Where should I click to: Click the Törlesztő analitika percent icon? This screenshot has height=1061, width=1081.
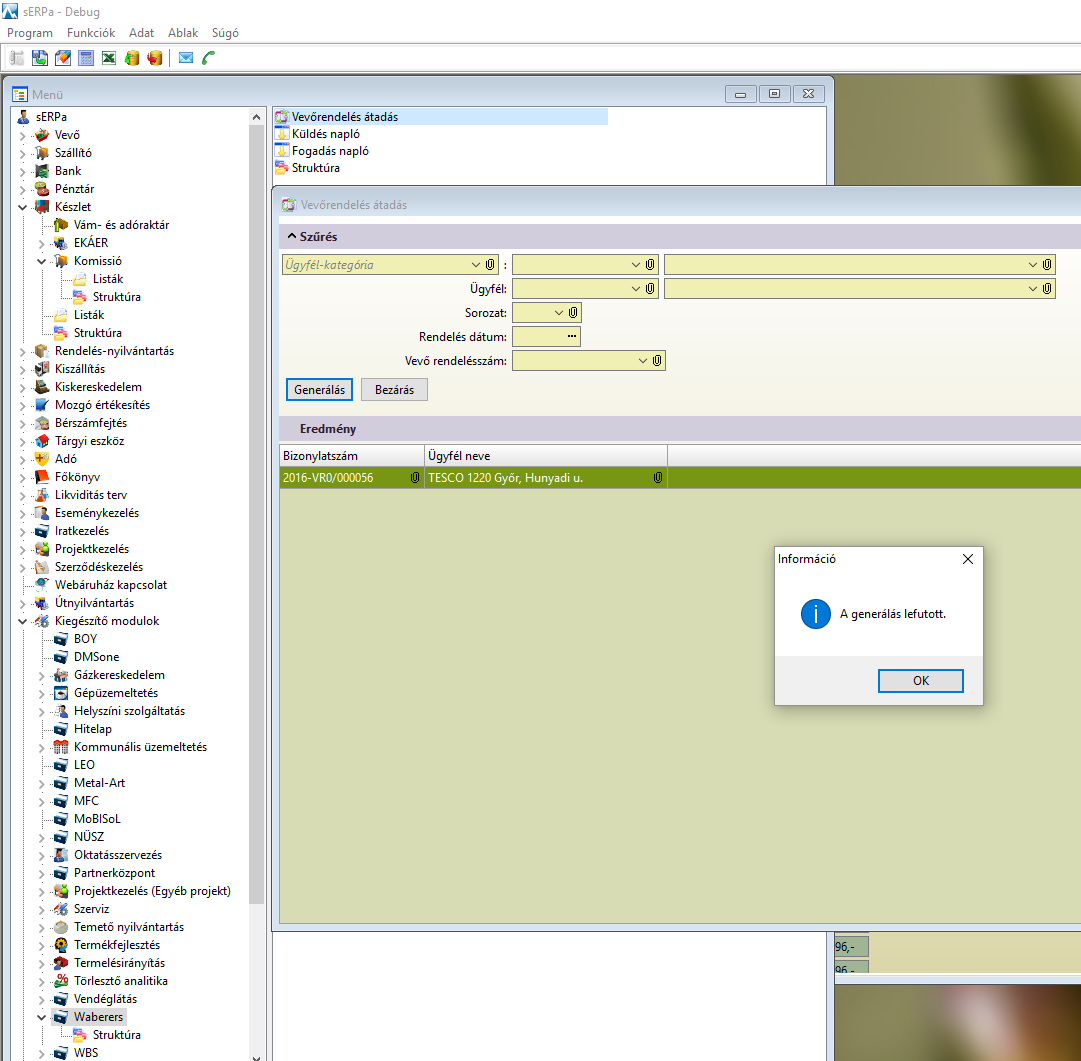pyautogui.click(x=61, y=981)
